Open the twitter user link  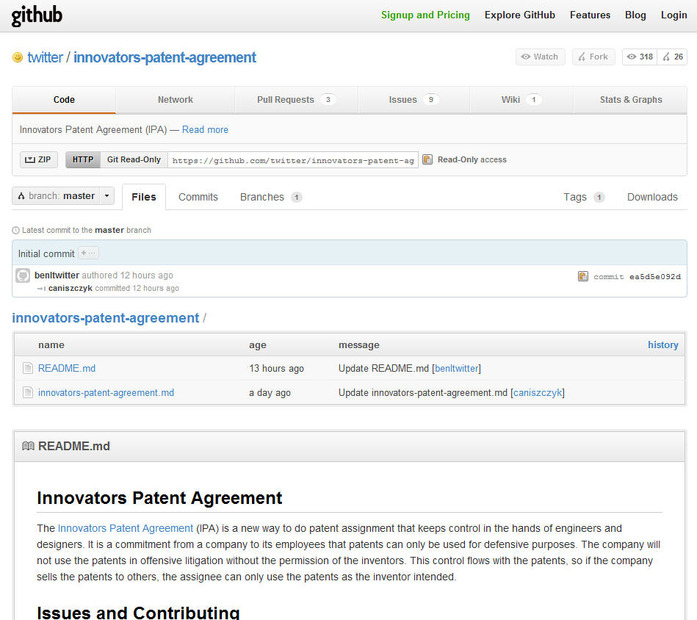click(x=45, y=57)
